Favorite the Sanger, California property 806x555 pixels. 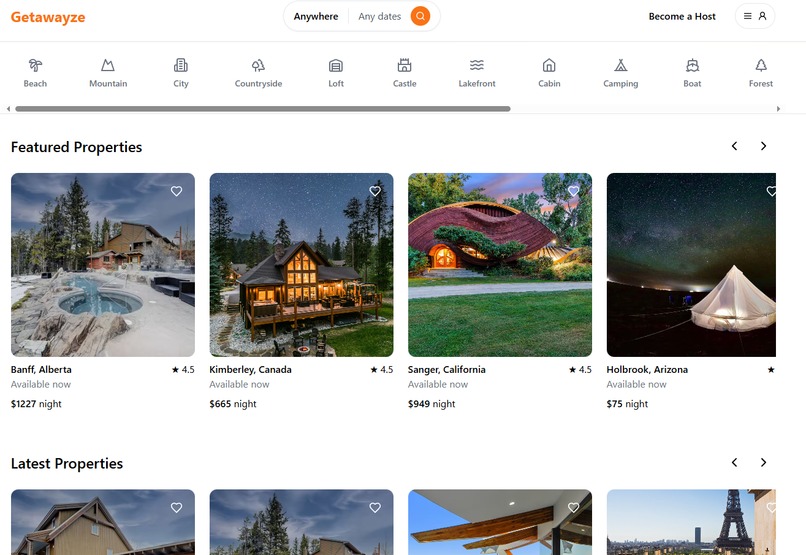(x=573, y=191)
